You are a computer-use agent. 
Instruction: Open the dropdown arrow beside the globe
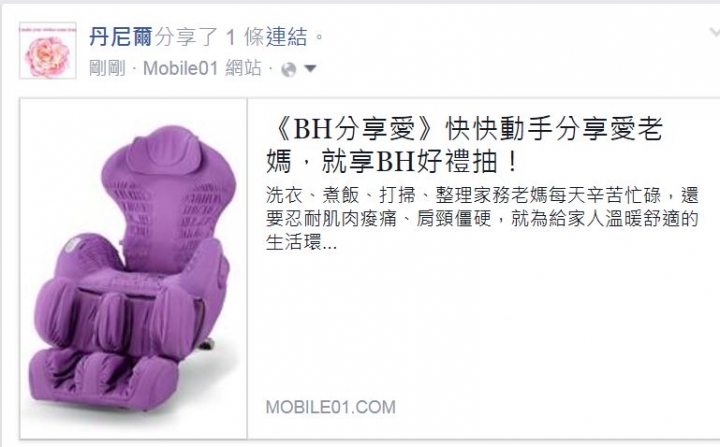coord(310,69)
